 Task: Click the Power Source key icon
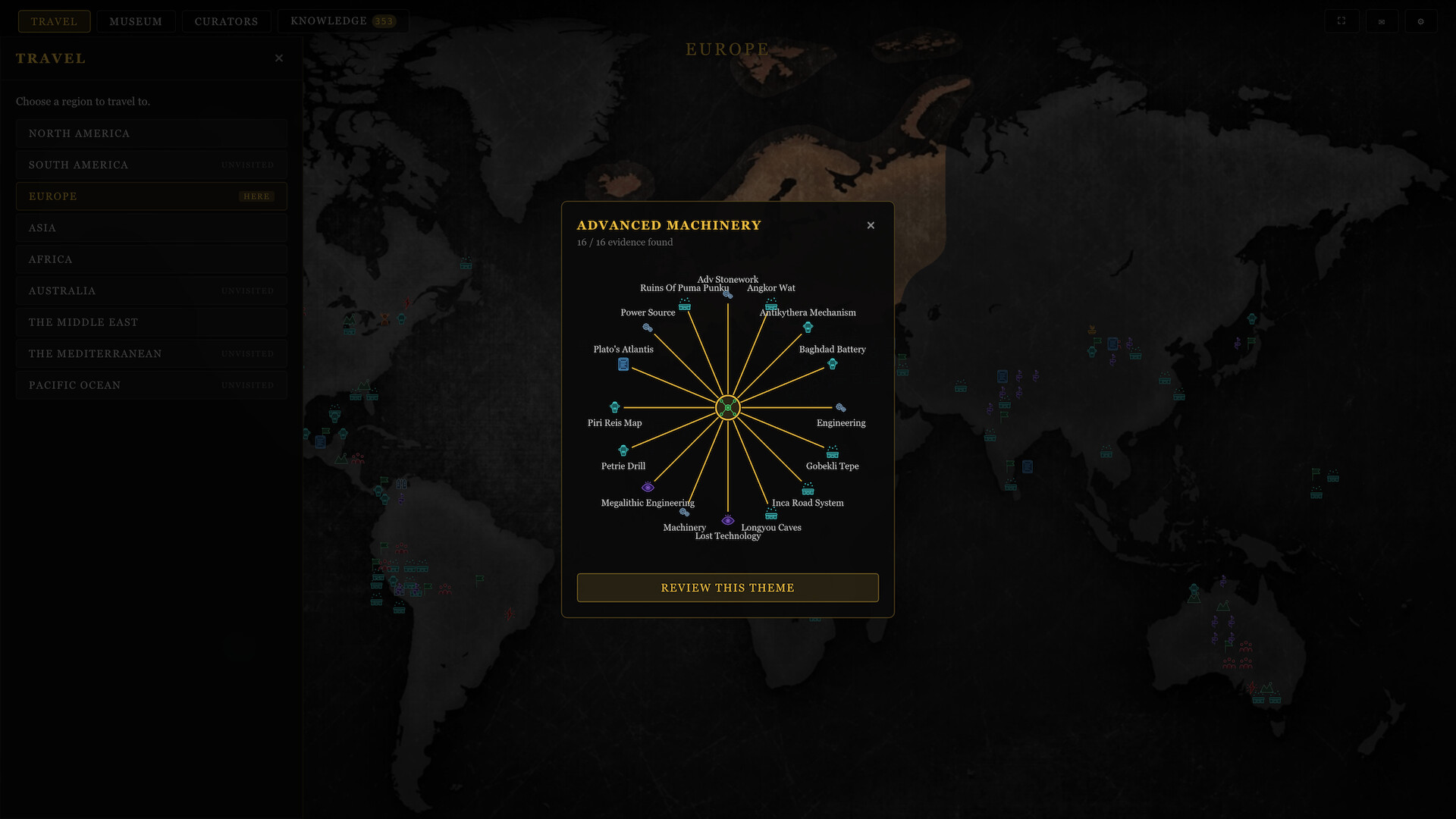pyautogui.click(x=648, y=328)
